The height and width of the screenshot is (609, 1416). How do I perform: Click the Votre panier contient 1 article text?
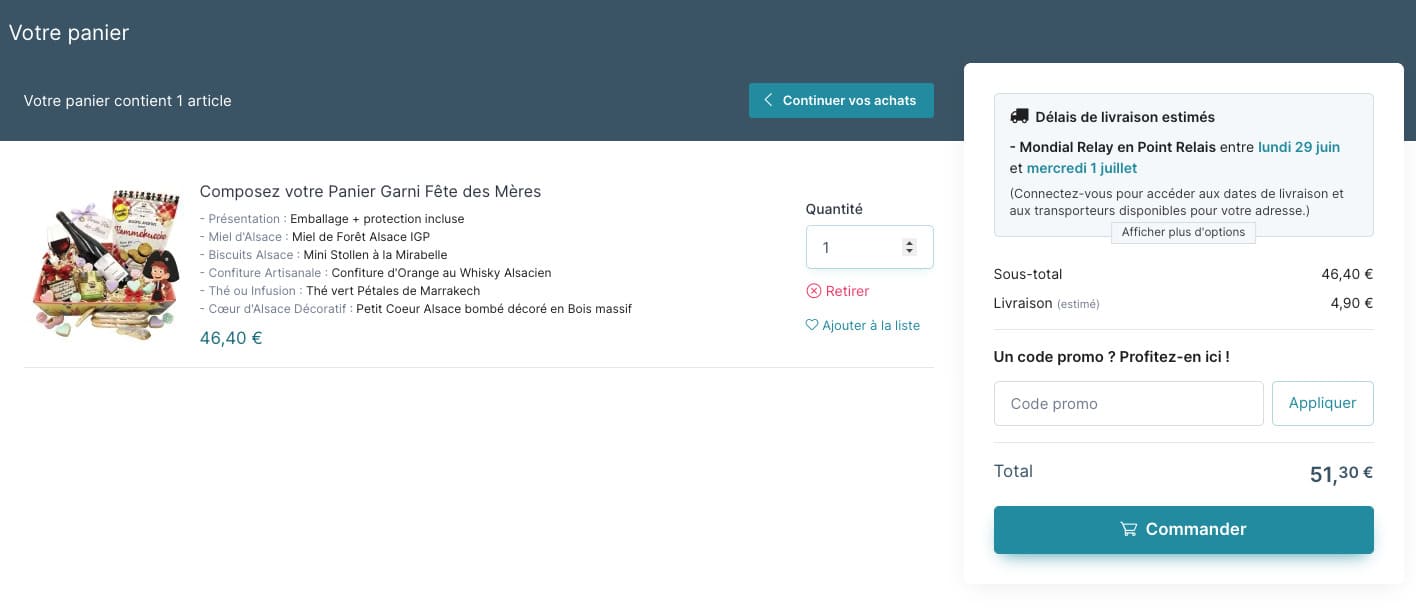(x=127, y=101)
